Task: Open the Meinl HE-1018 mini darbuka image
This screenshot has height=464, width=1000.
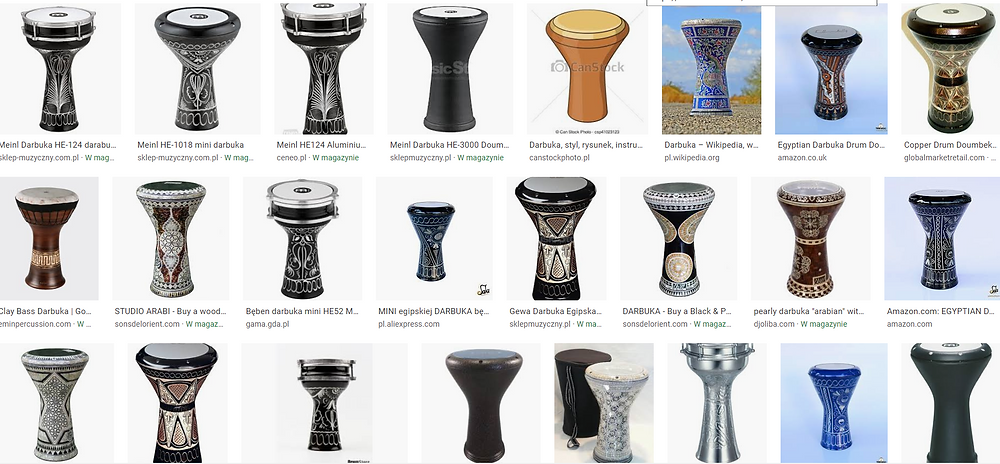Action: (197, 68)
